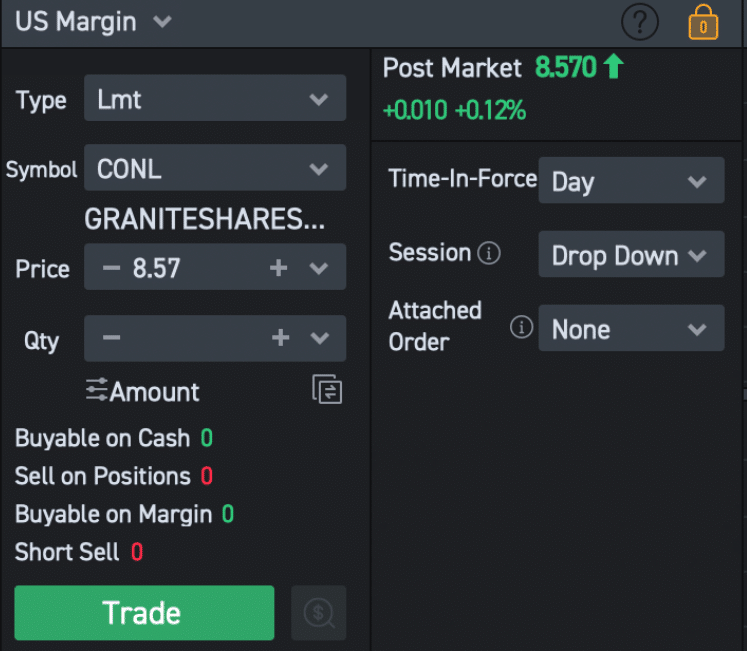This screenshot has width=747, height=651.
Task: Click the Session info icon
Action: click(x=489, y=253)
